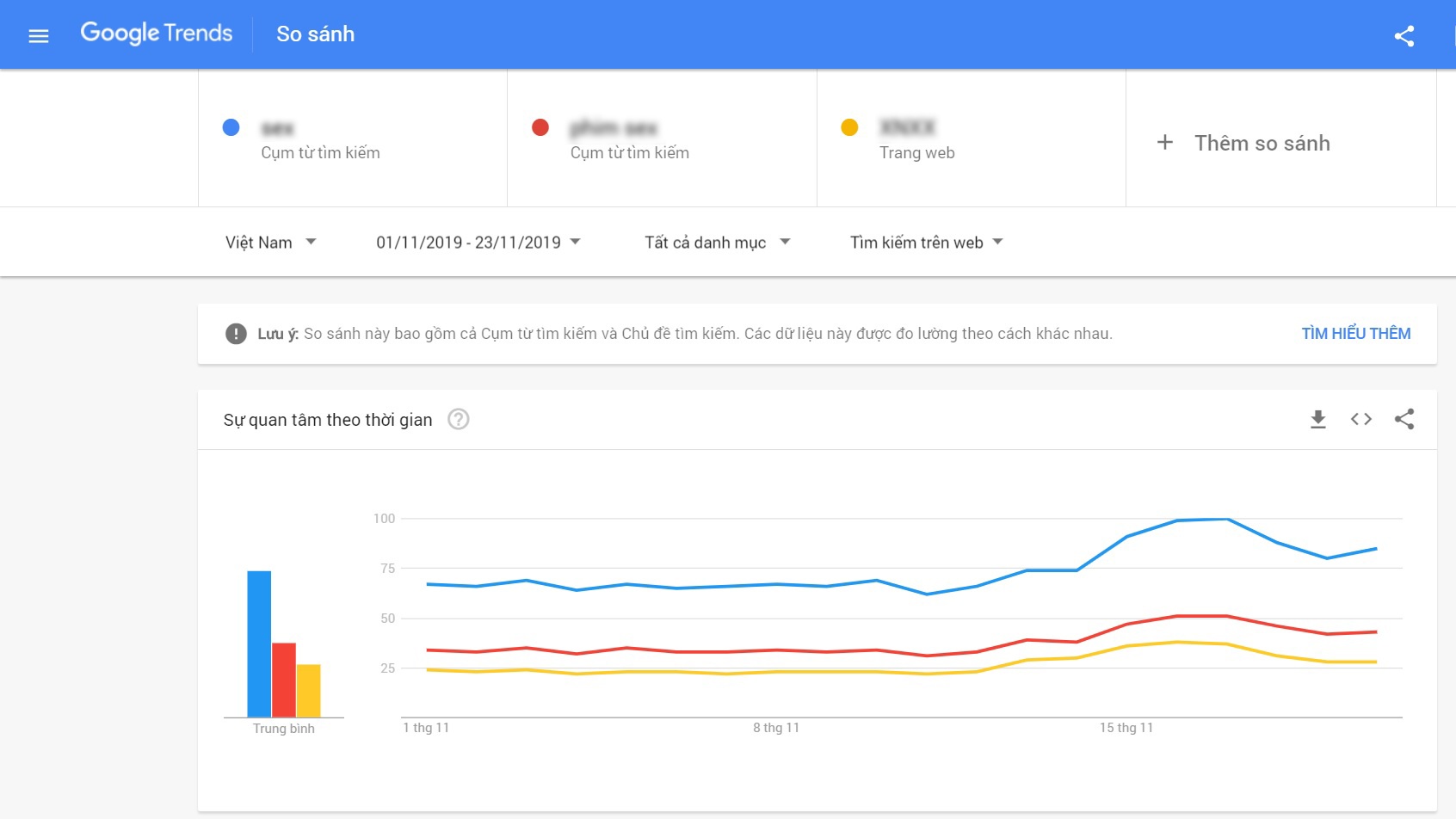The width and height of the screenshot is (1456, 819).
Task: Share the interest over time chart
Action: tap(1404, 419)
